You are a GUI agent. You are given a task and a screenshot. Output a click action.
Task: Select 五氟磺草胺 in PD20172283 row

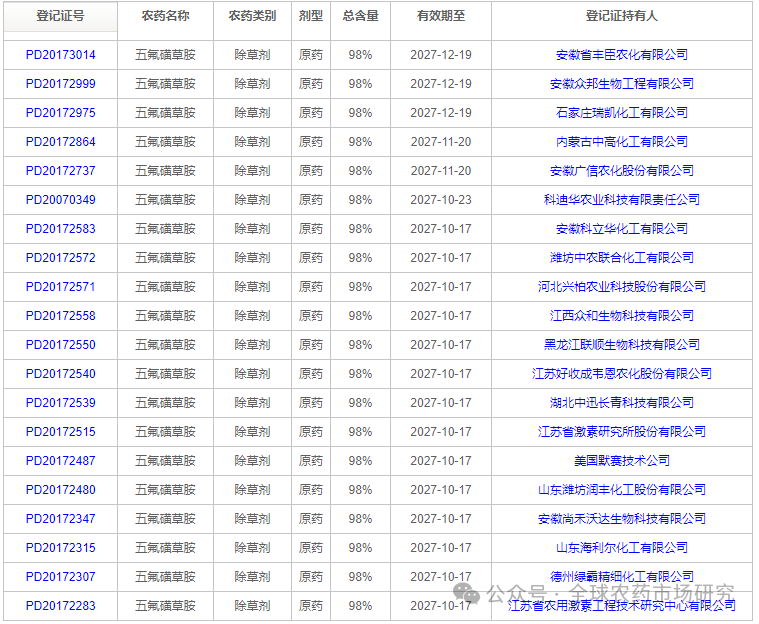(x=166, y=606)
